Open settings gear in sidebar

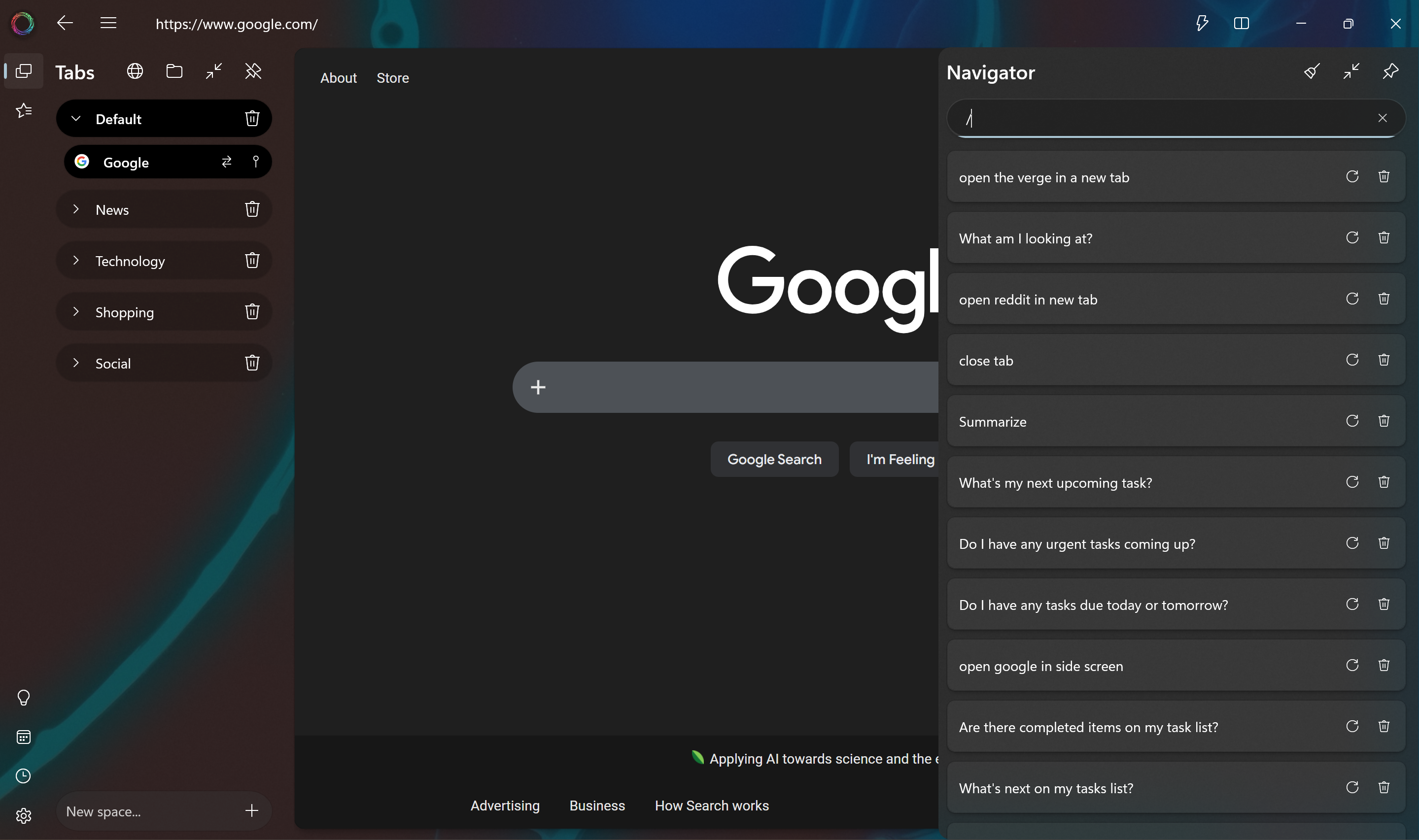tap(23, 816)
